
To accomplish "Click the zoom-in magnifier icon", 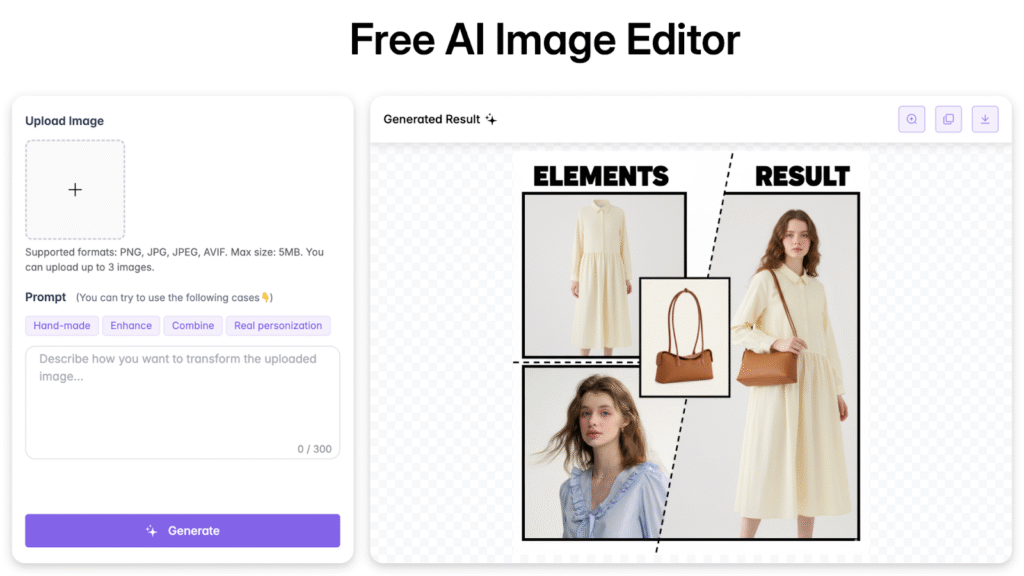I will [912, 119].
